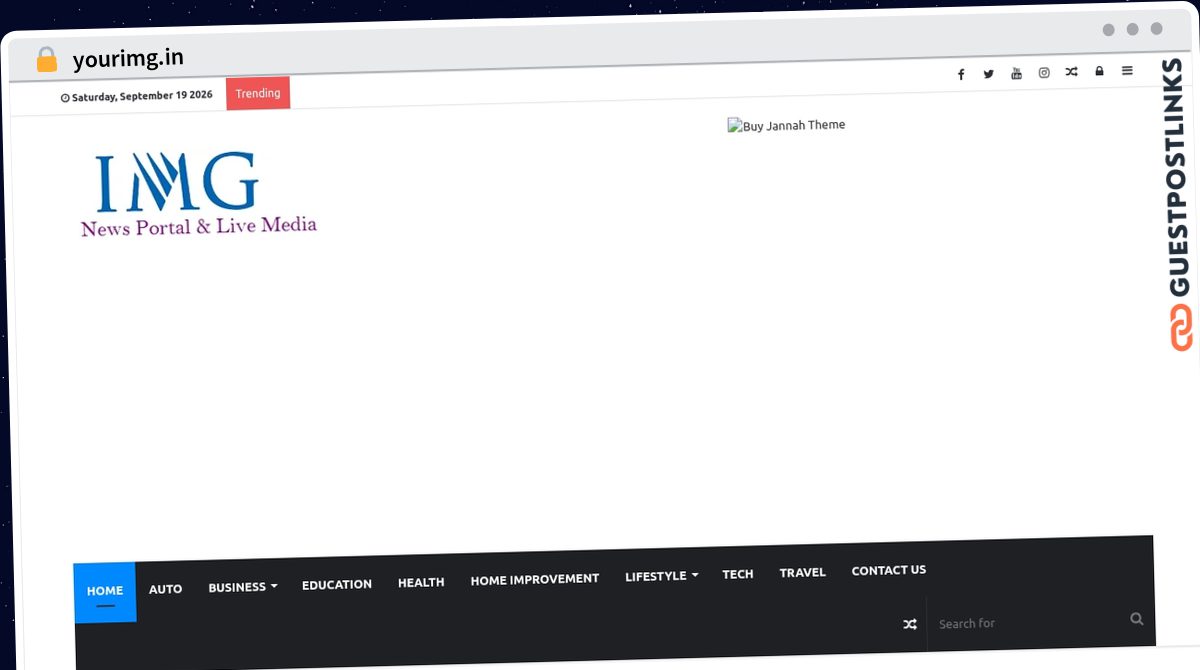
Task: Open the Contact Us link
Action: (x=889, y=570)
